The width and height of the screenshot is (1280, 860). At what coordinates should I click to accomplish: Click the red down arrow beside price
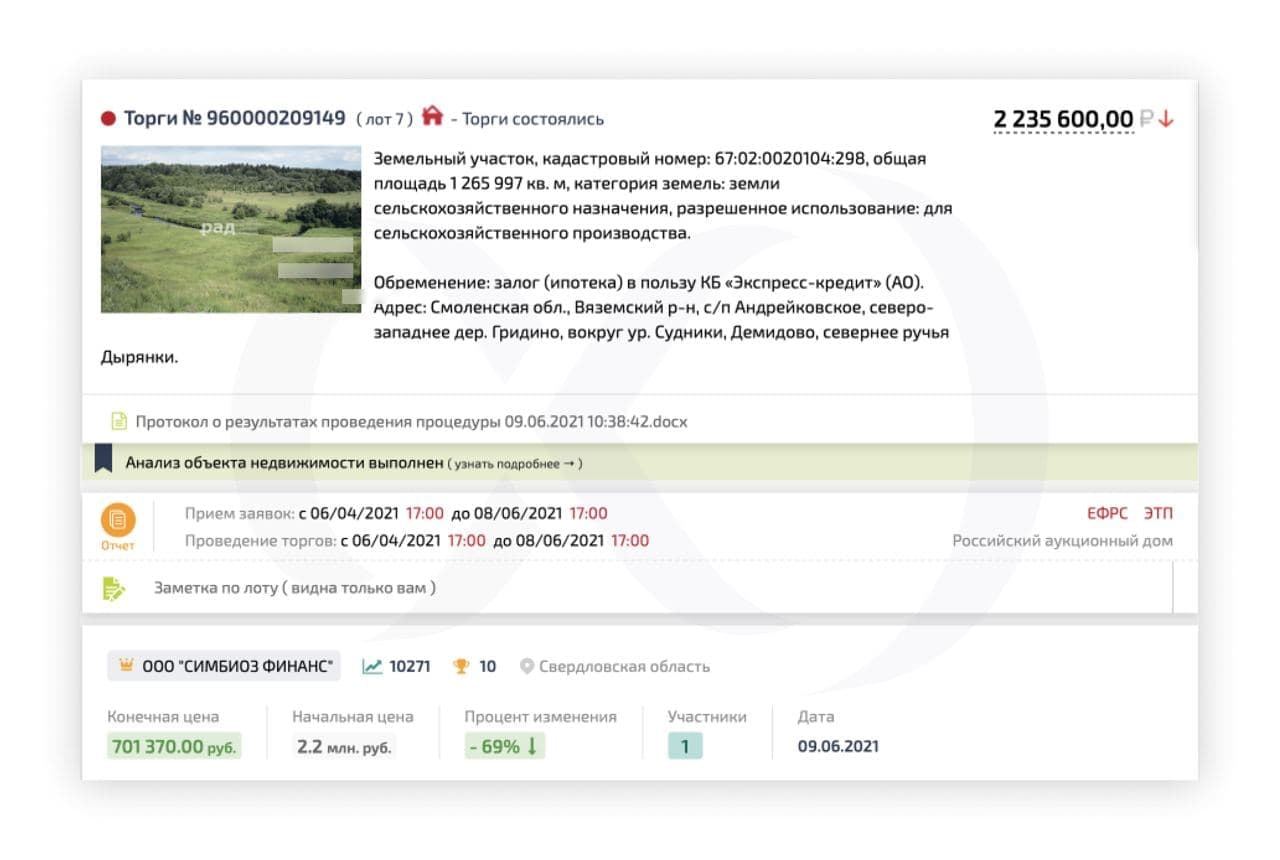1166,119
